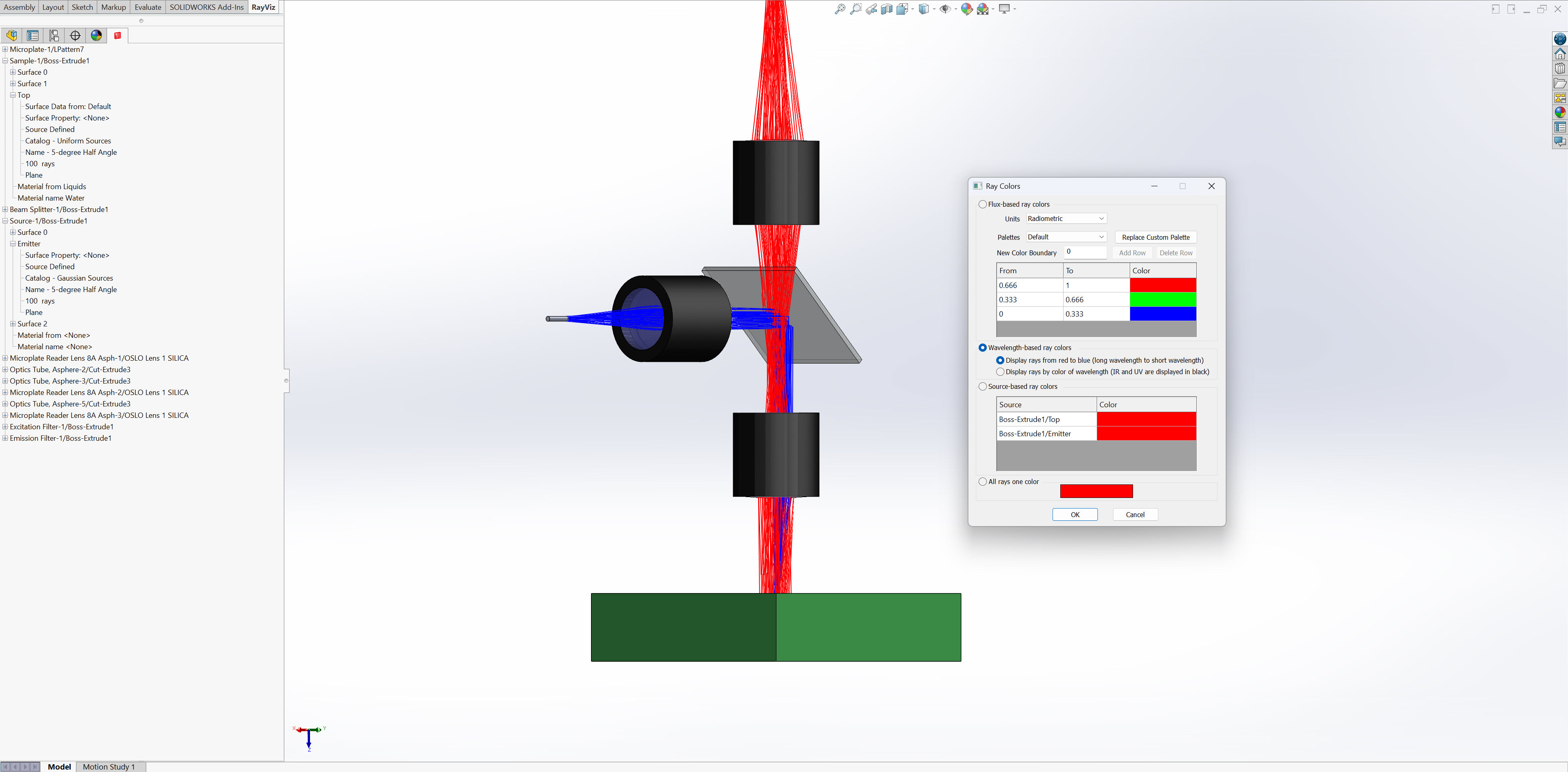Open the DisplayManager colored sphere tab
1568x772 pixels.
tap(96, 35)
